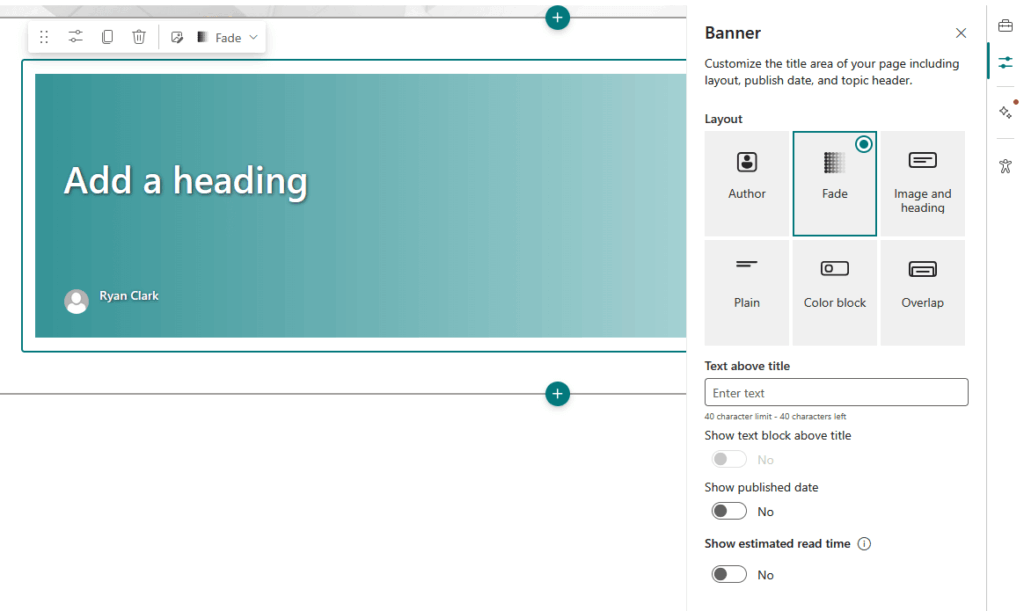Screen dimensions: 1024x611
Task: Toggle Show estimated read time switch
Action: pyautogui.click(x=729, y=574)
